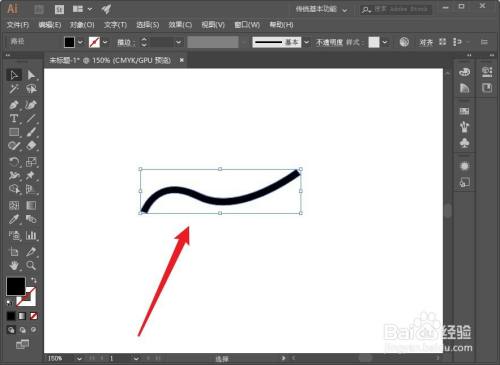Select the Direct Selection tool

click(31, 75)
